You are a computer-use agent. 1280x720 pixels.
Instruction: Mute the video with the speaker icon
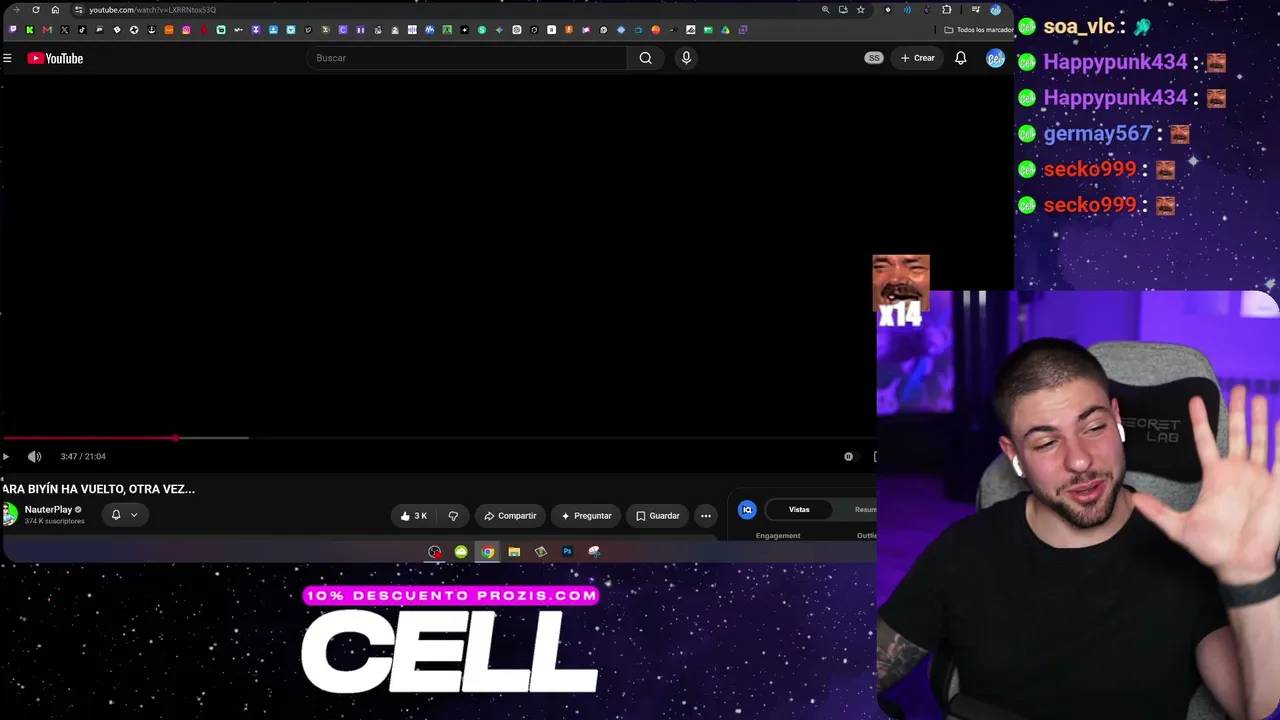click(35, 457)
